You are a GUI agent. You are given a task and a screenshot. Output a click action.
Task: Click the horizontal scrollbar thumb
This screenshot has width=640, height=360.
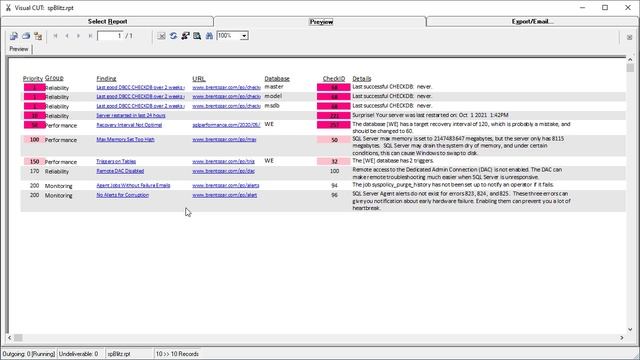[18, 338]
